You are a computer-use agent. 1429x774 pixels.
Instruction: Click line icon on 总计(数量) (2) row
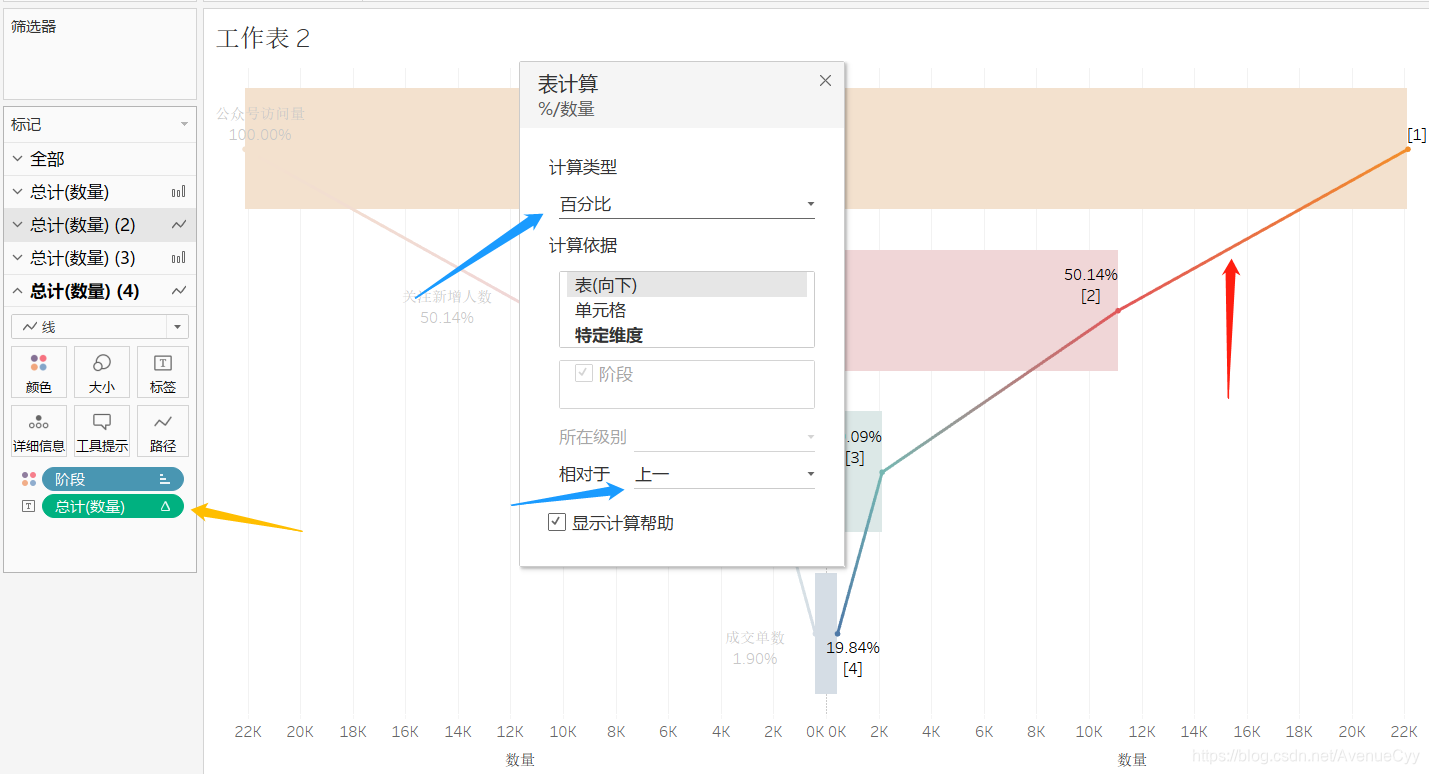179,225
